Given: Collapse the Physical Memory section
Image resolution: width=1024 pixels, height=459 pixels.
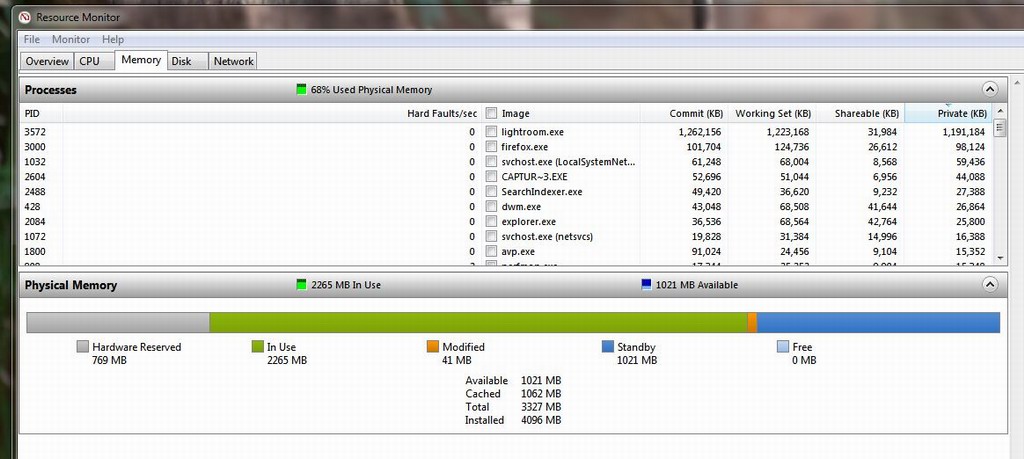Looking at the screenshot, I should (990, 284).
